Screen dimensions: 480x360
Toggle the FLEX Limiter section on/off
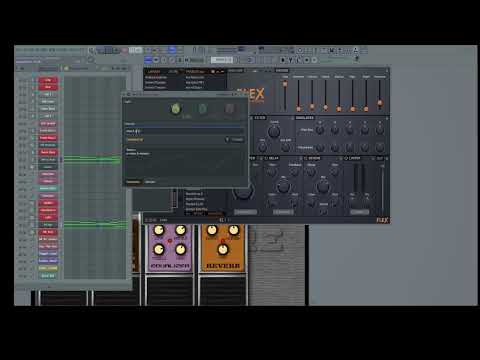[346, 158]
